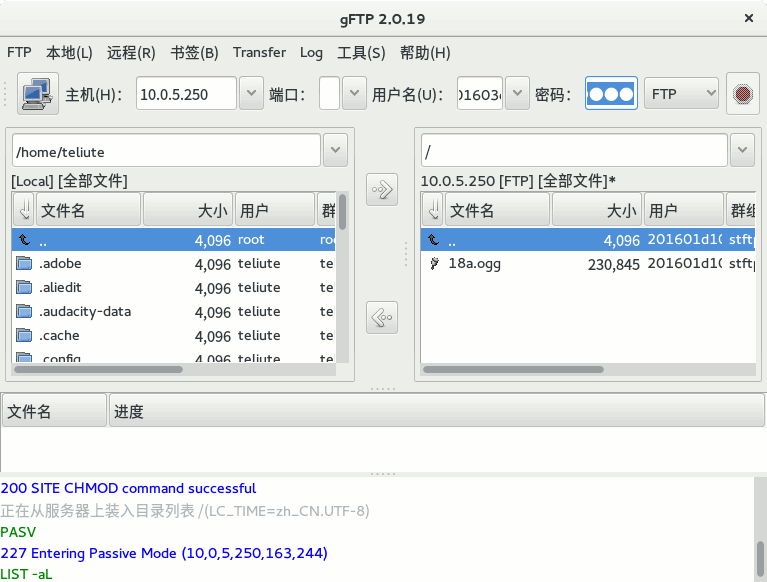Click the transfer queue 进度 column header
This screenshot has width=767, height=582.
point(436,411)
